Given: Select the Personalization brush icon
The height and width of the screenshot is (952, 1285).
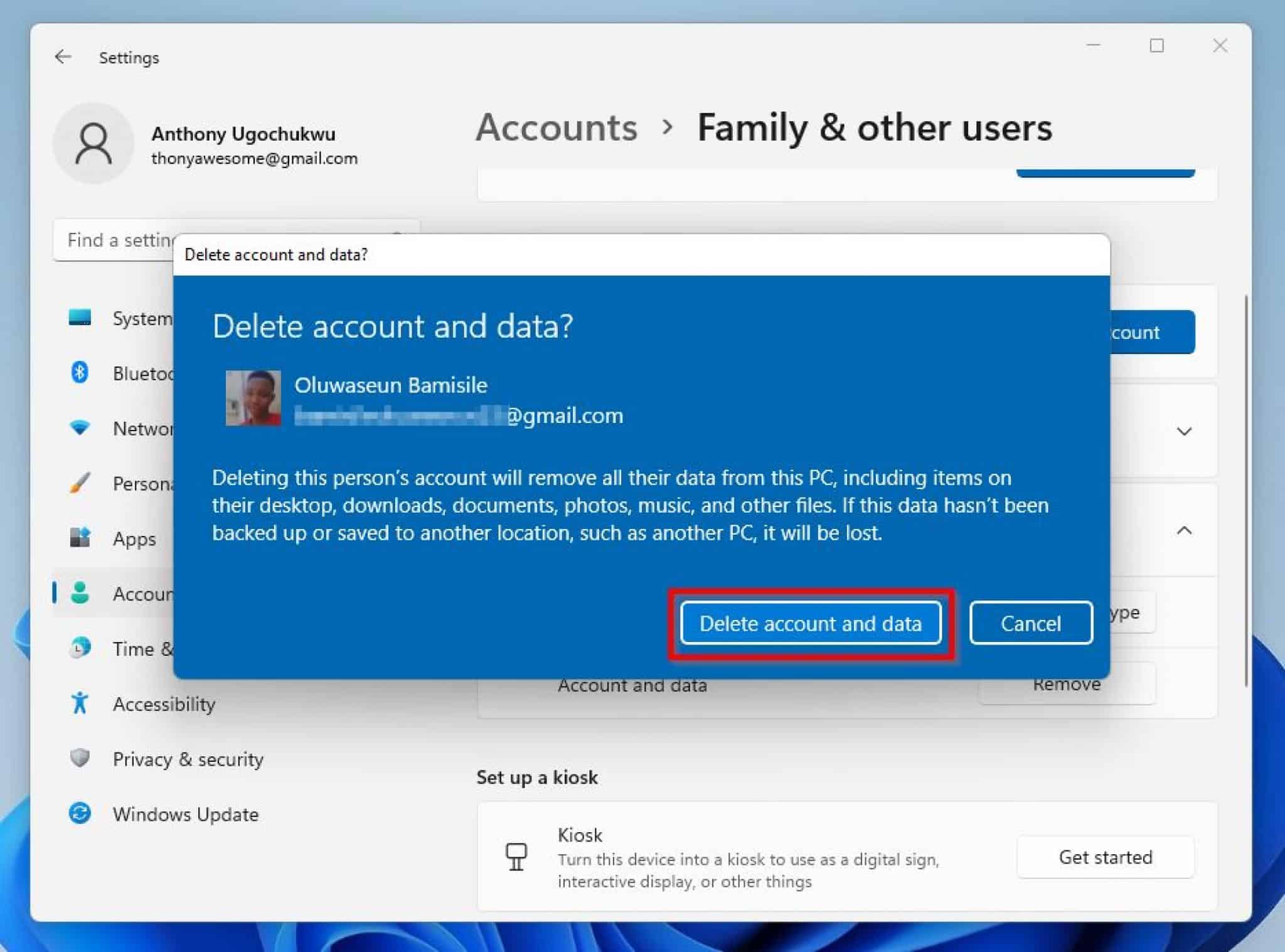Looking at the screenshot, I should click(80, 483).
